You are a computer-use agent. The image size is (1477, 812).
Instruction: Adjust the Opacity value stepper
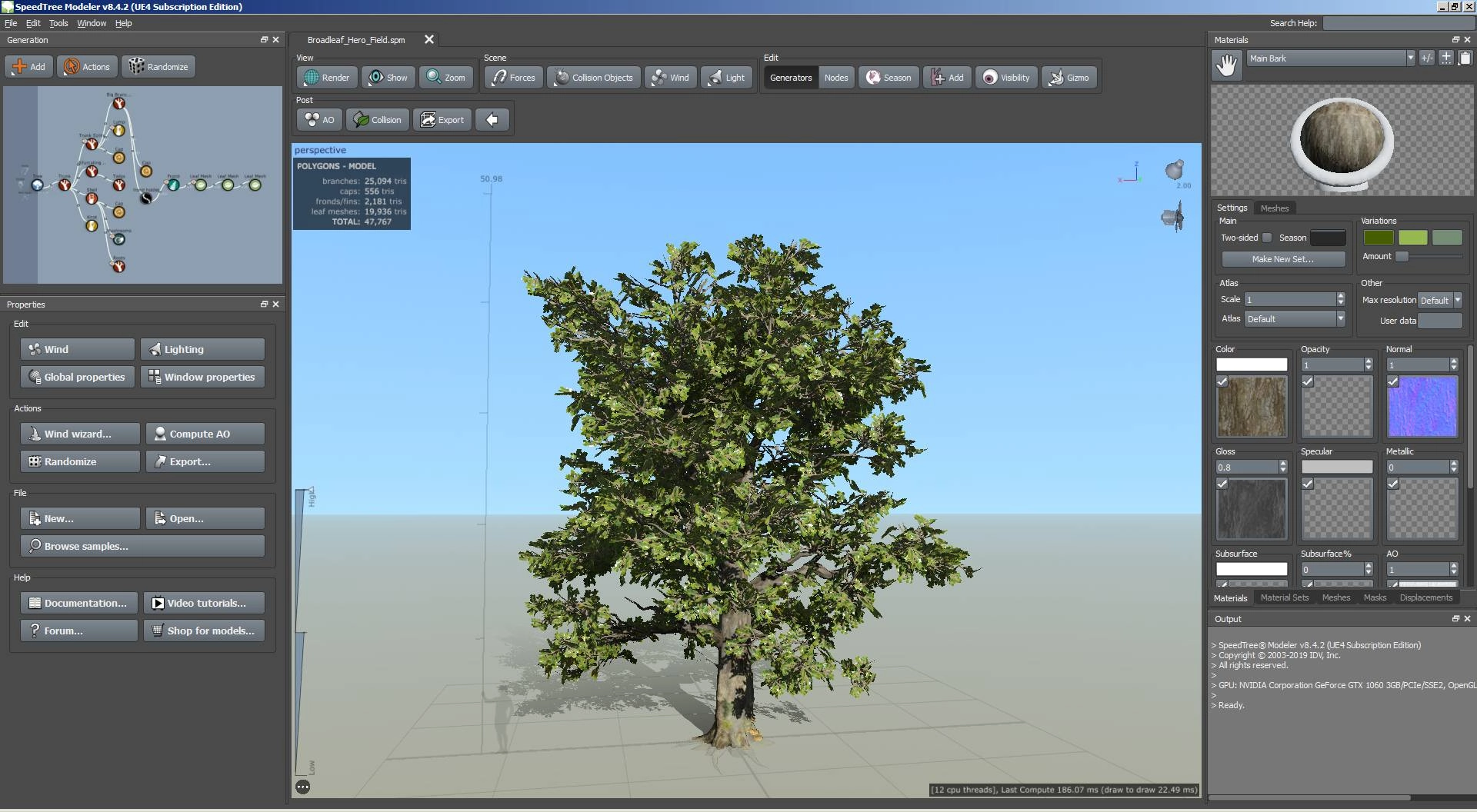pyautogui.click(x=1369, y=364)
